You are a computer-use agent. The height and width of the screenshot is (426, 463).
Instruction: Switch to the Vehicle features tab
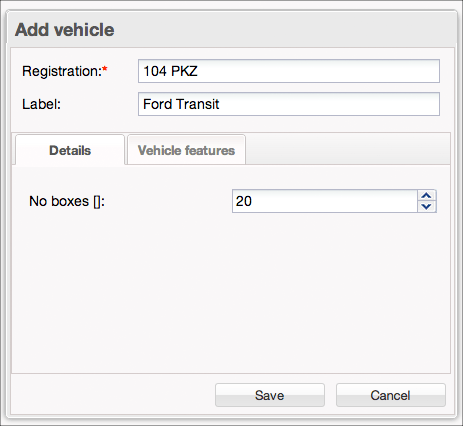click(x=186, y=150)
